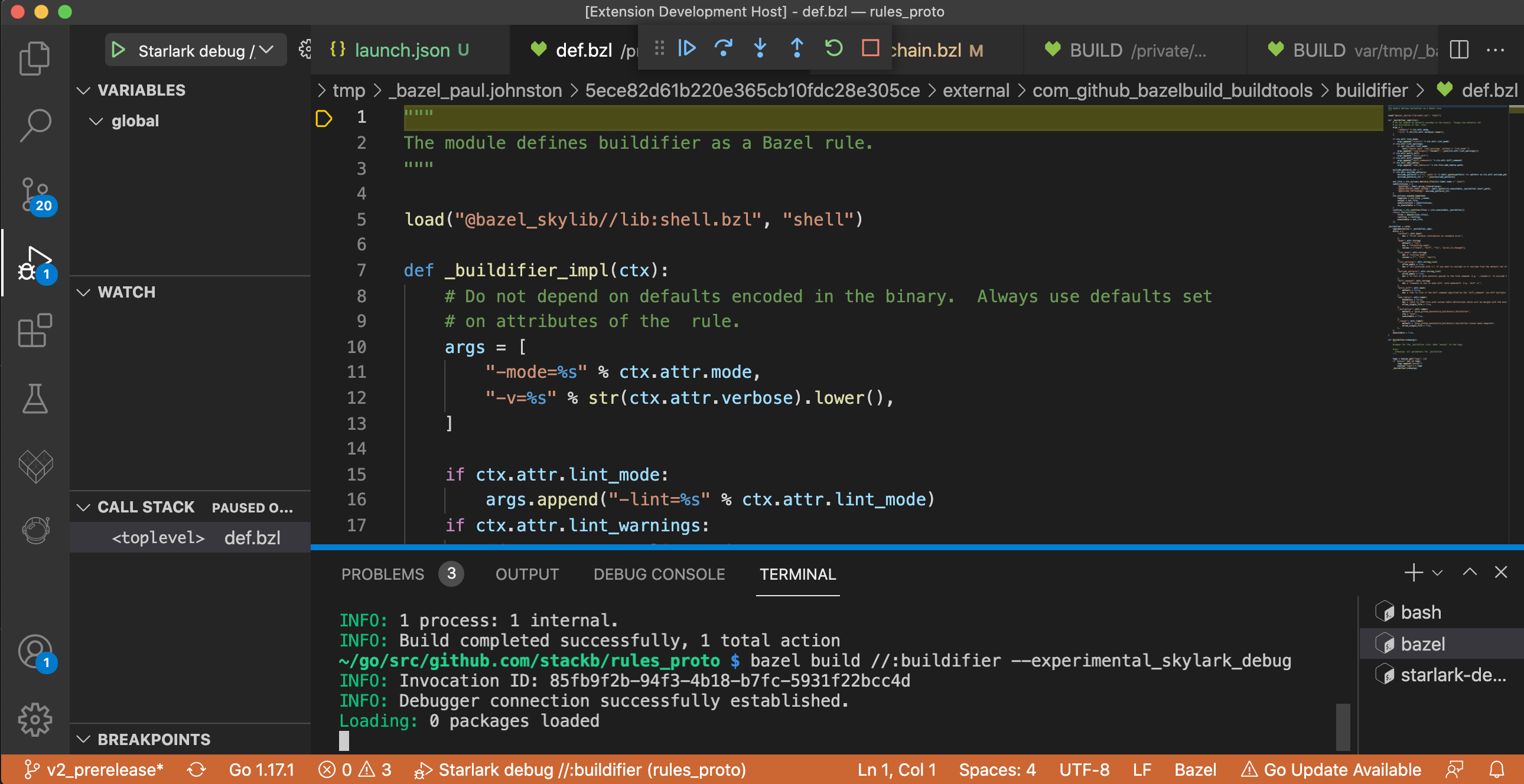Switch to the DEBUG CONSOLE tab

(x=659, y=574)
